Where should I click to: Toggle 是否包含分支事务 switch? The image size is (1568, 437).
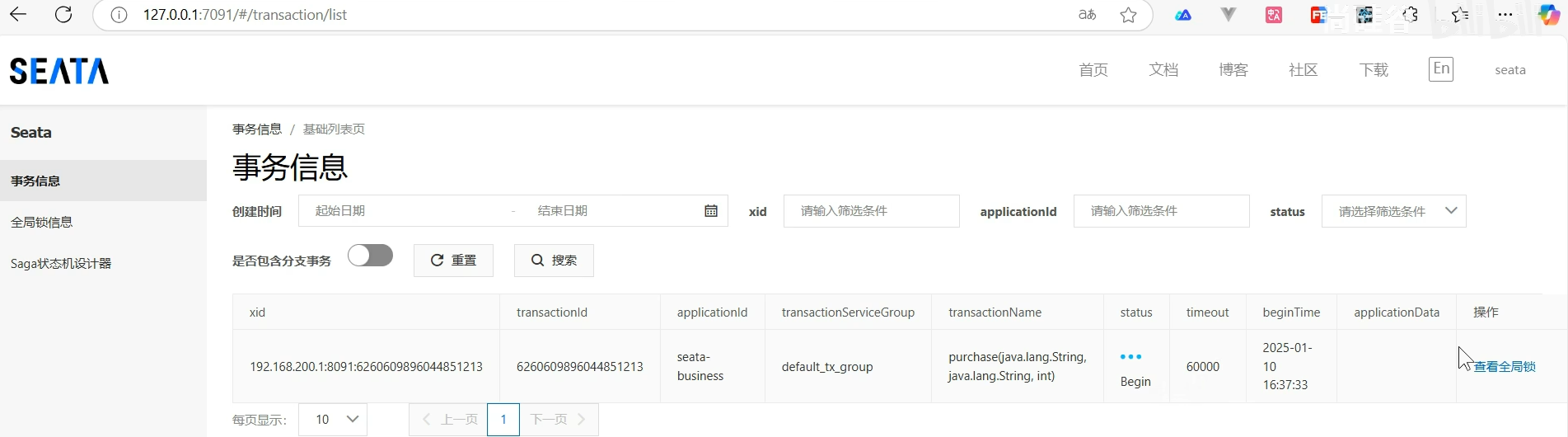[370, 256]
